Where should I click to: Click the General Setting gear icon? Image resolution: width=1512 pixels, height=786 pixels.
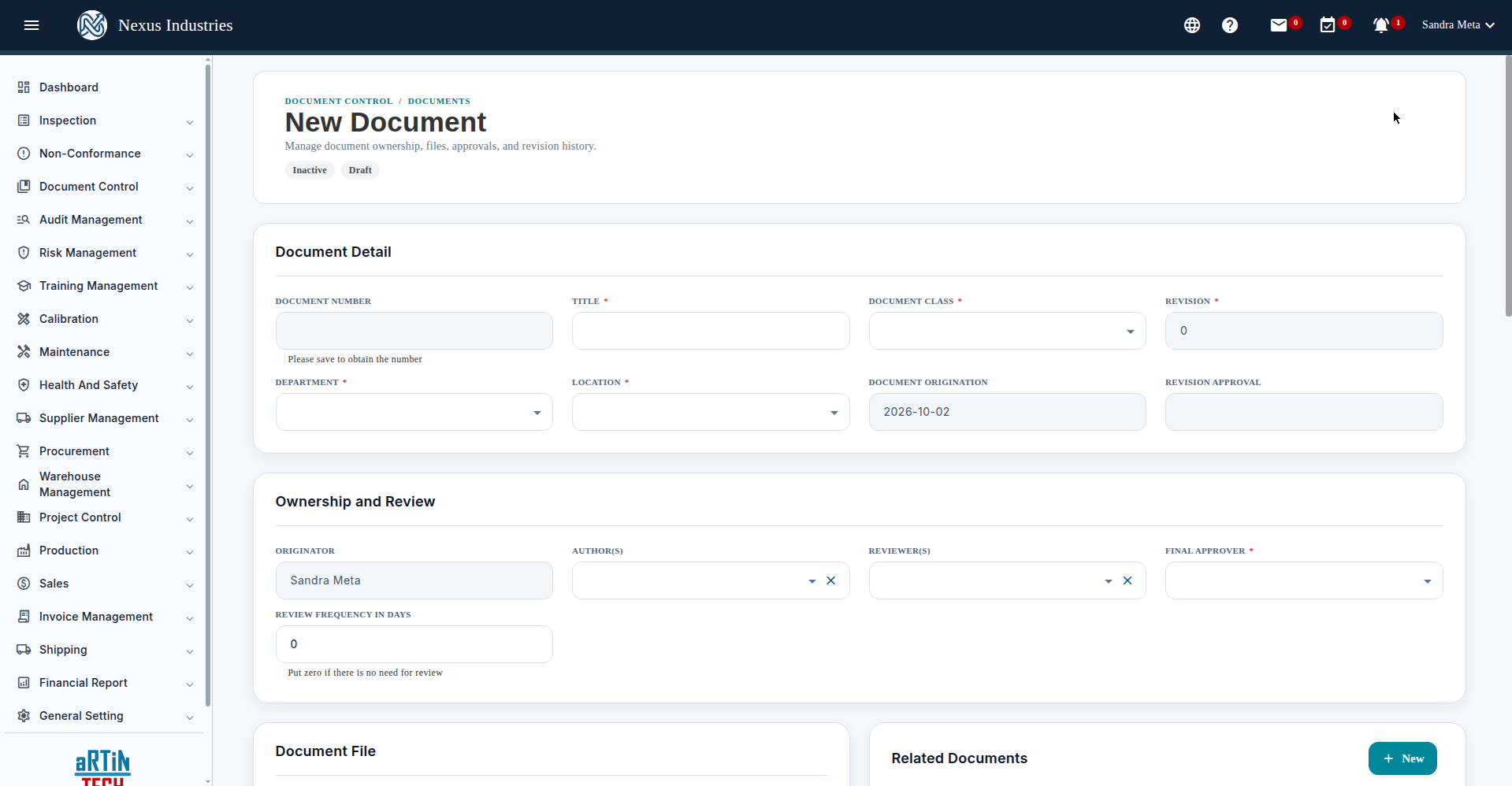(x=24, y=716)
